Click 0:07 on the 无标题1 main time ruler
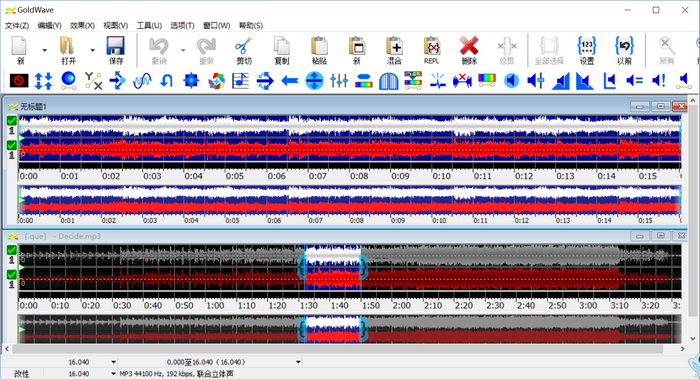This screenshot has height=379, width=700. [318, 176]
